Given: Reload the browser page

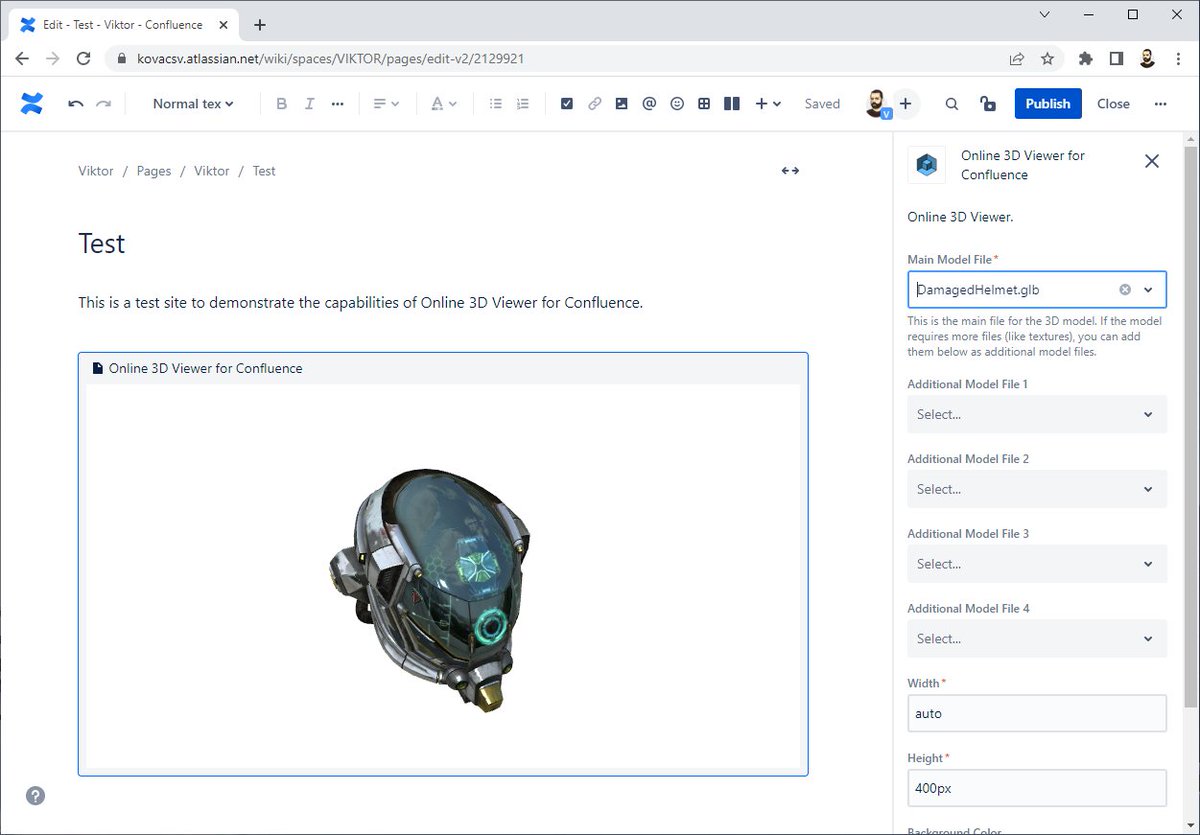Looking at the screenshot, I should coord(84,58).
